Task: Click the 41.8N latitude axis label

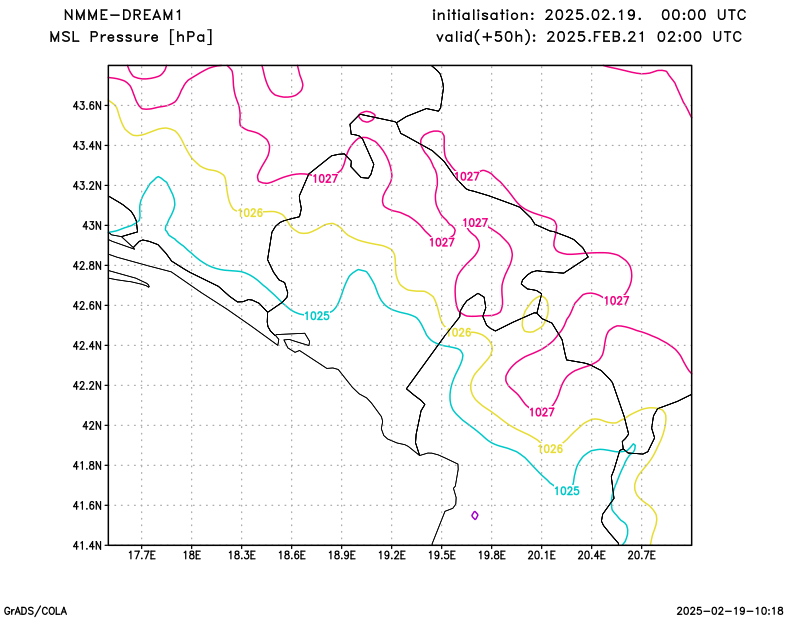Action: (87, 465)
